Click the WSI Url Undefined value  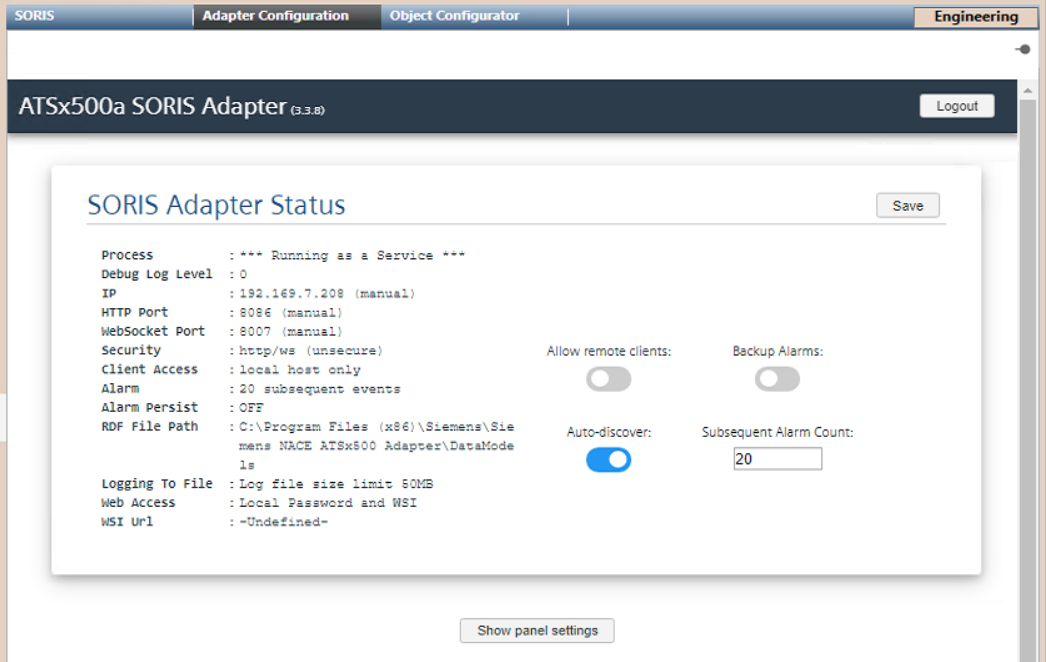(x=283, y=522)
